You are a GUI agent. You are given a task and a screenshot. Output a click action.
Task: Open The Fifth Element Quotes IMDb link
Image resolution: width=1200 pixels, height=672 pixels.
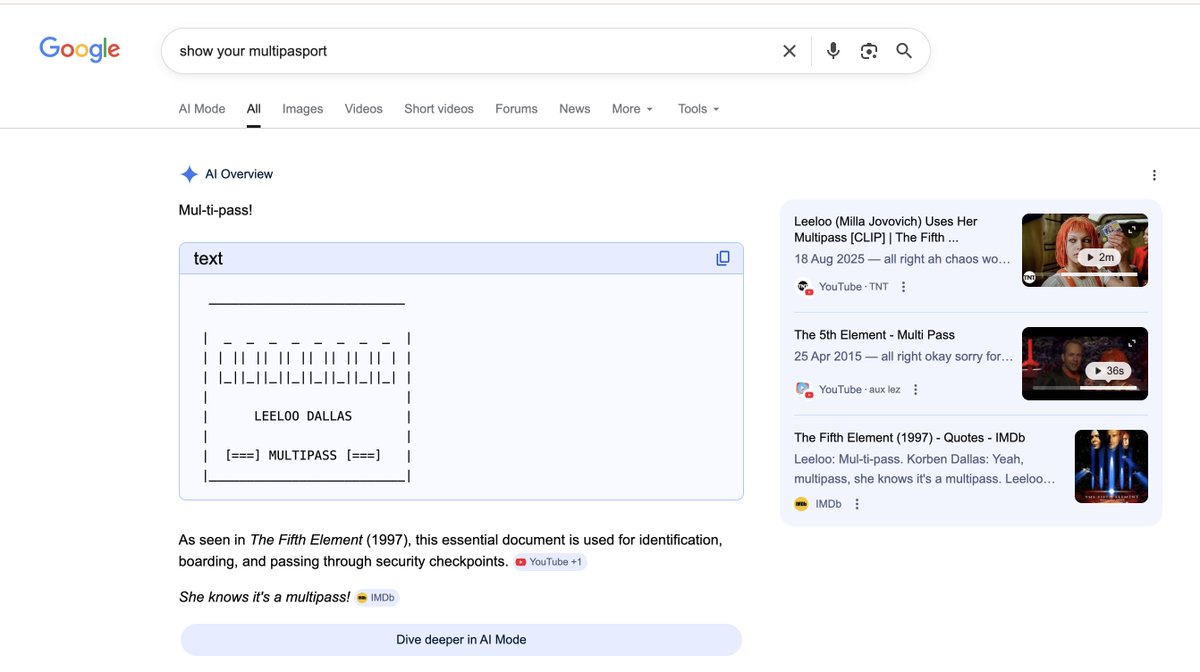pyautogui.click(x=910, y=438)
